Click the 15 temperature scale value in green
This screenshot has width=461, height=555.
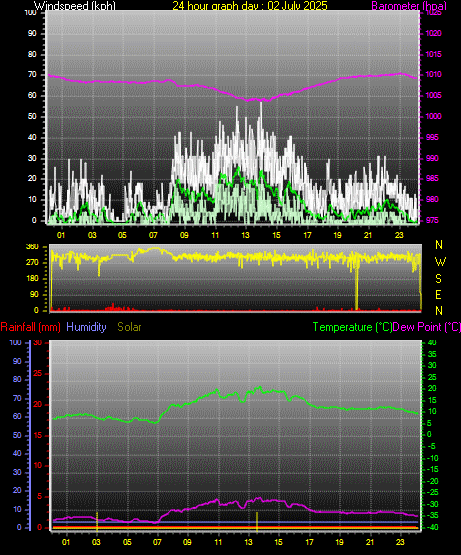(x=432, y=400)
